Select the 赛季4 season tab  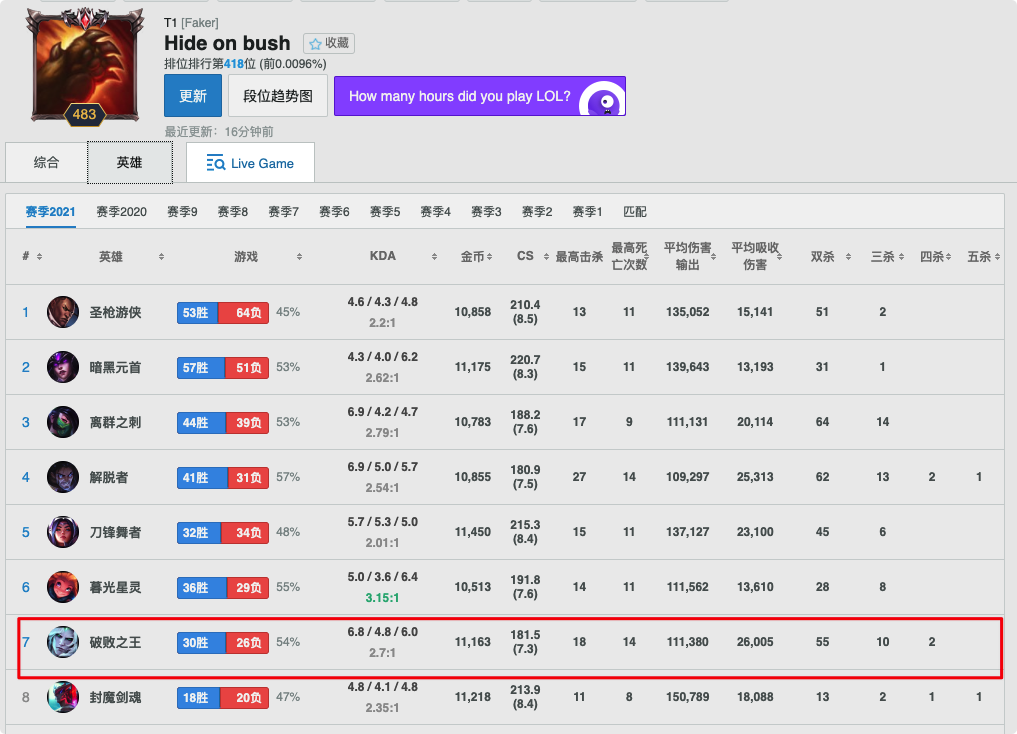click(435, 212)
